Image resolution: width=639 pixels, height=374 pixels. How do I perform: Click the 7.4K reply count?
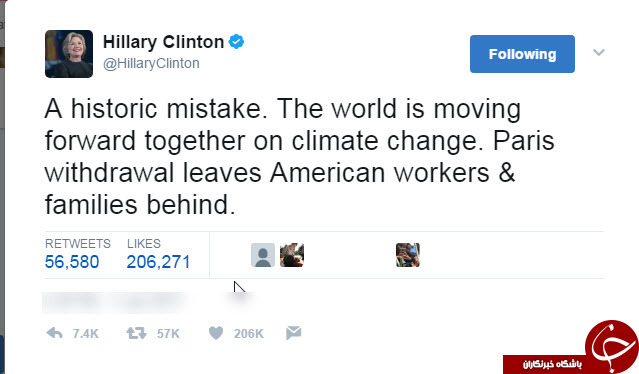pyautogui.click(x=86, y=334)
